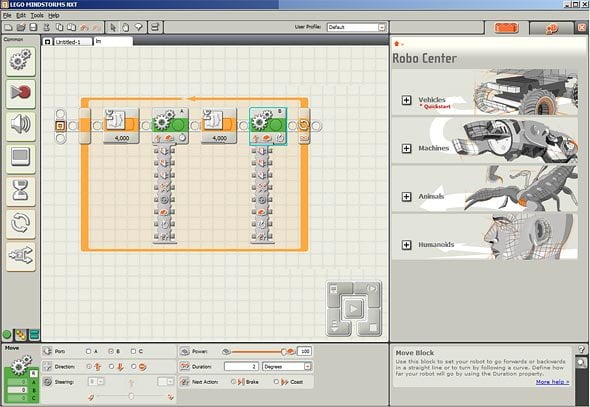Check Port C checkbox
The height and width of the screenshot is (407, 590).
134,351
